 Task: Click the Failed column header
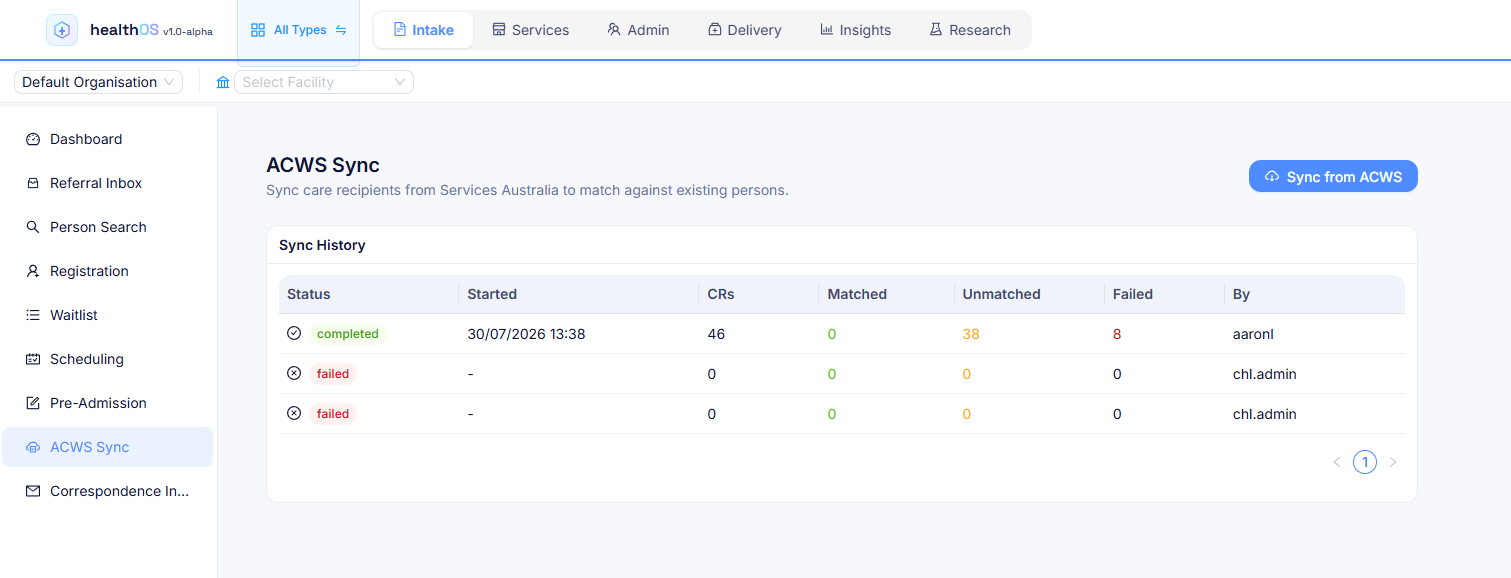pos(1133,294)
